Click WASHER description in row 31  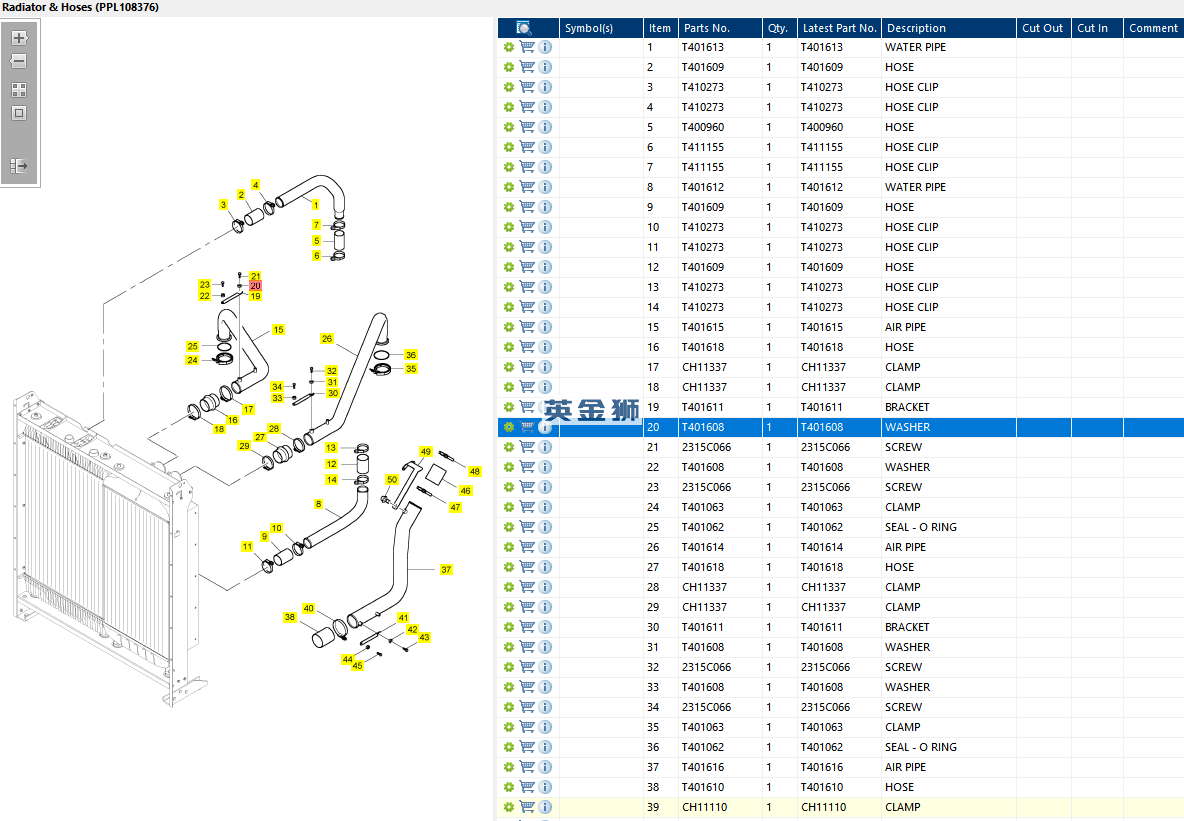(x=907, y=647)
